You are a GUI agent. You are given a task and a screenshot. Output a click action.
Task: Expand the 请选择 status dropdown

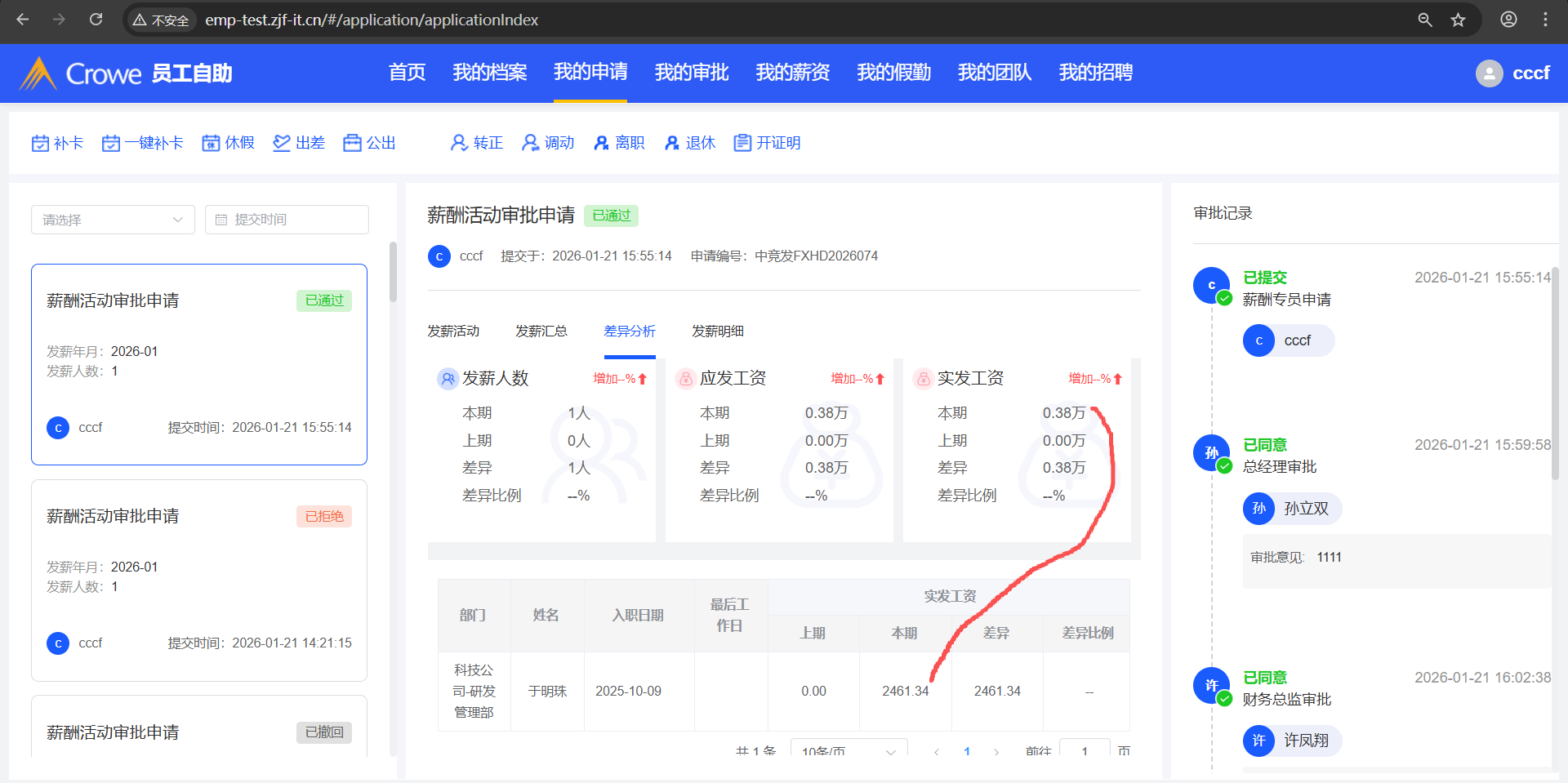[x=113, y=220]
